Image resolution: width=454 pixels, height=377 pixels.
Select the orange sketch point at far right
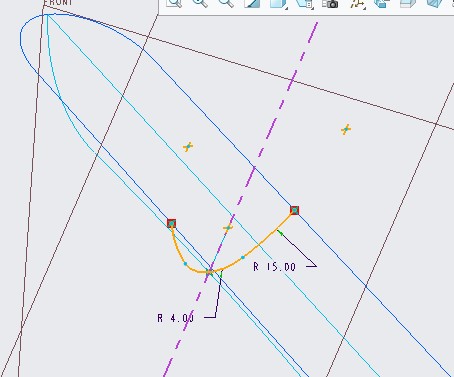[346, 129]
